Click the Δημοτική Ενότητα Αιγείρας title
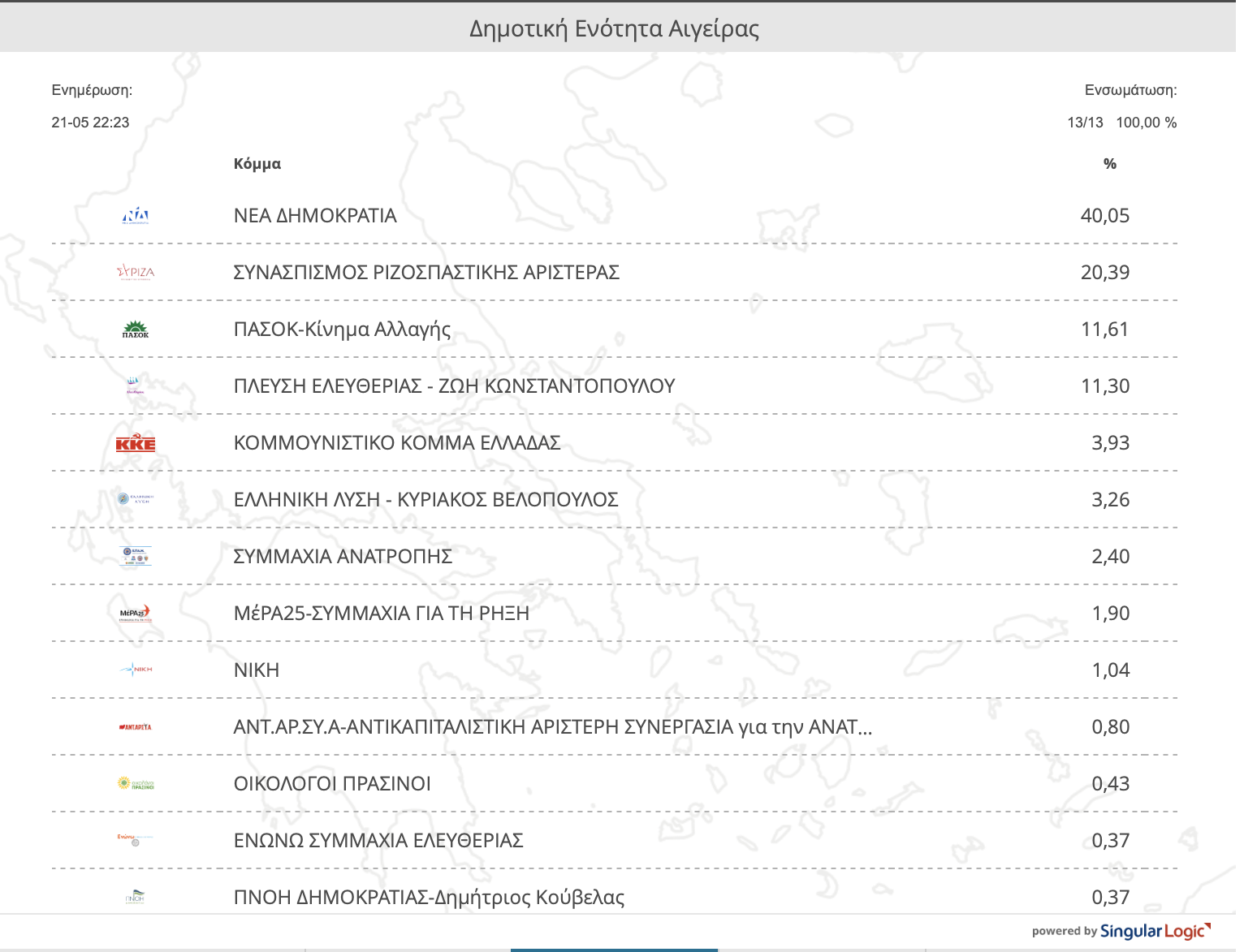The width and height of the screenshot is (1244, 952). point(615,29)
